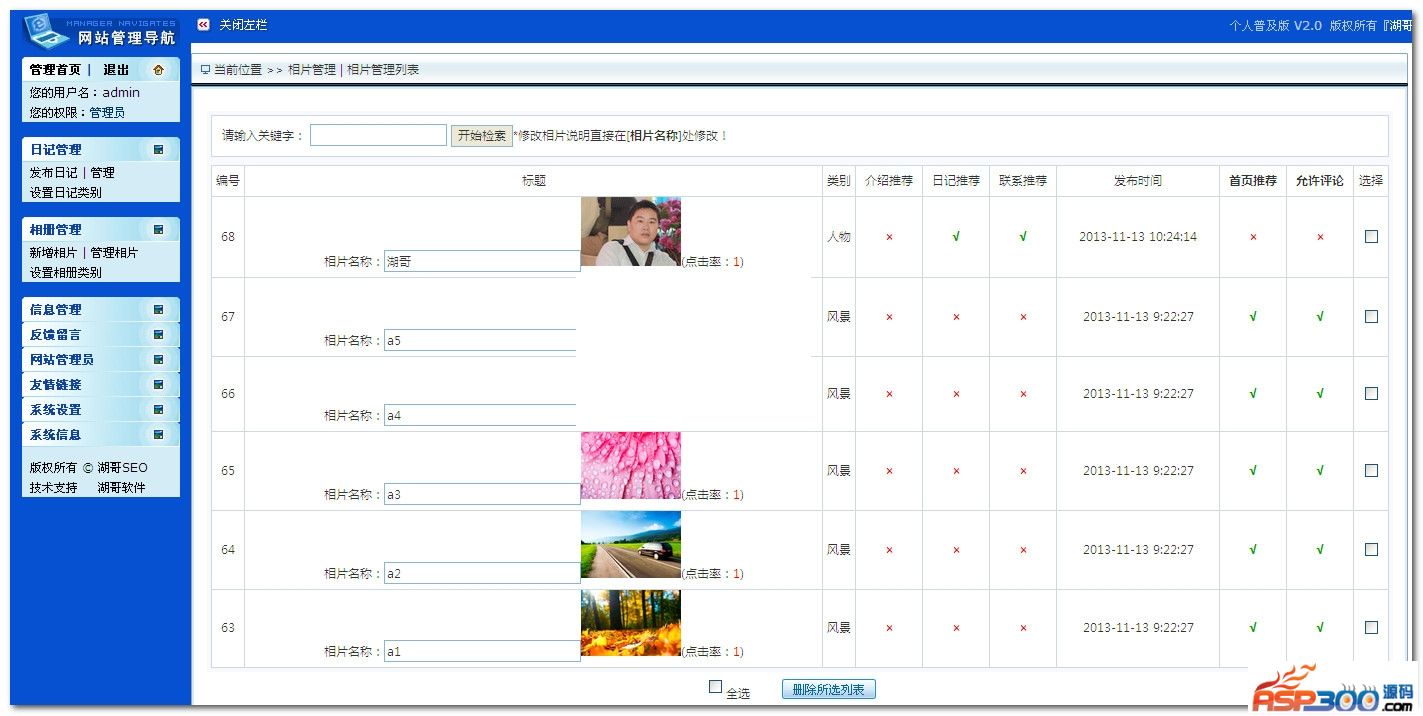Click the laptop logo icon in header
Screen dimensions: 1423x716
click(x=44, y=31)
